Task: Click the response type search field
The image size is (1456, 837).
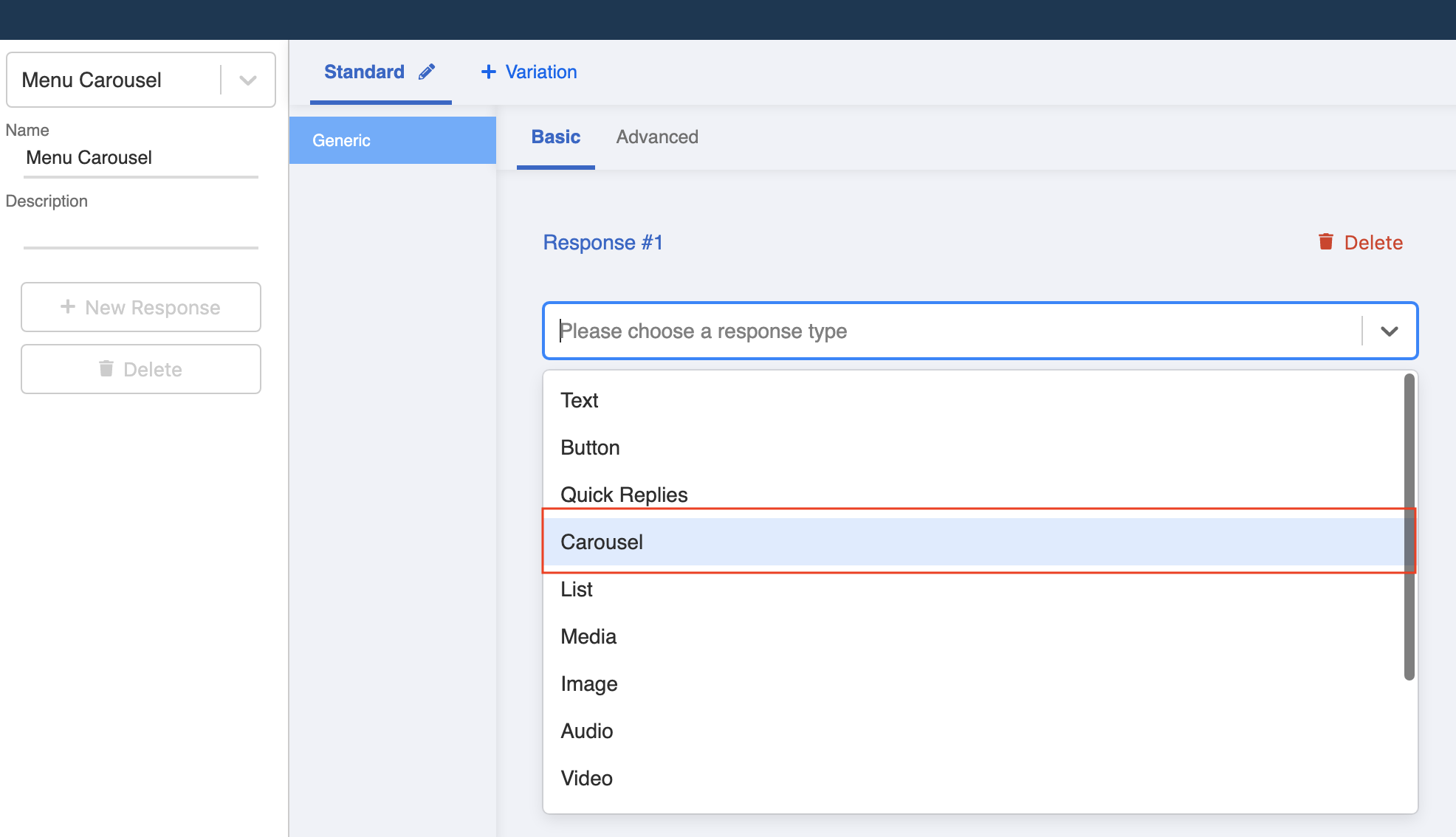Action: pos(952,331)
